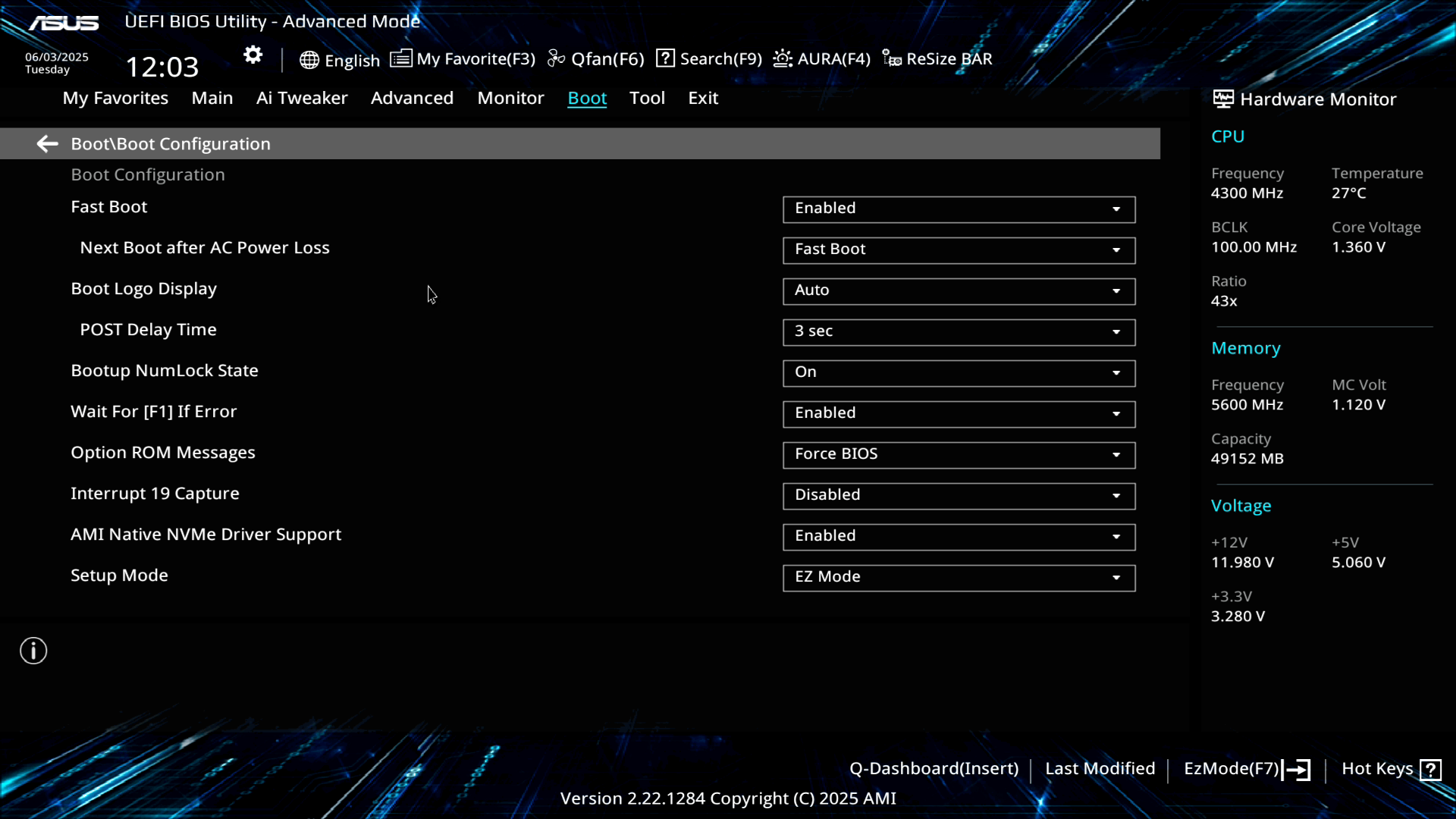The height and width of the screenshot is (819, 1456).
Task: Switch to EzMode(F7)
Action: tap(1246, 769)
